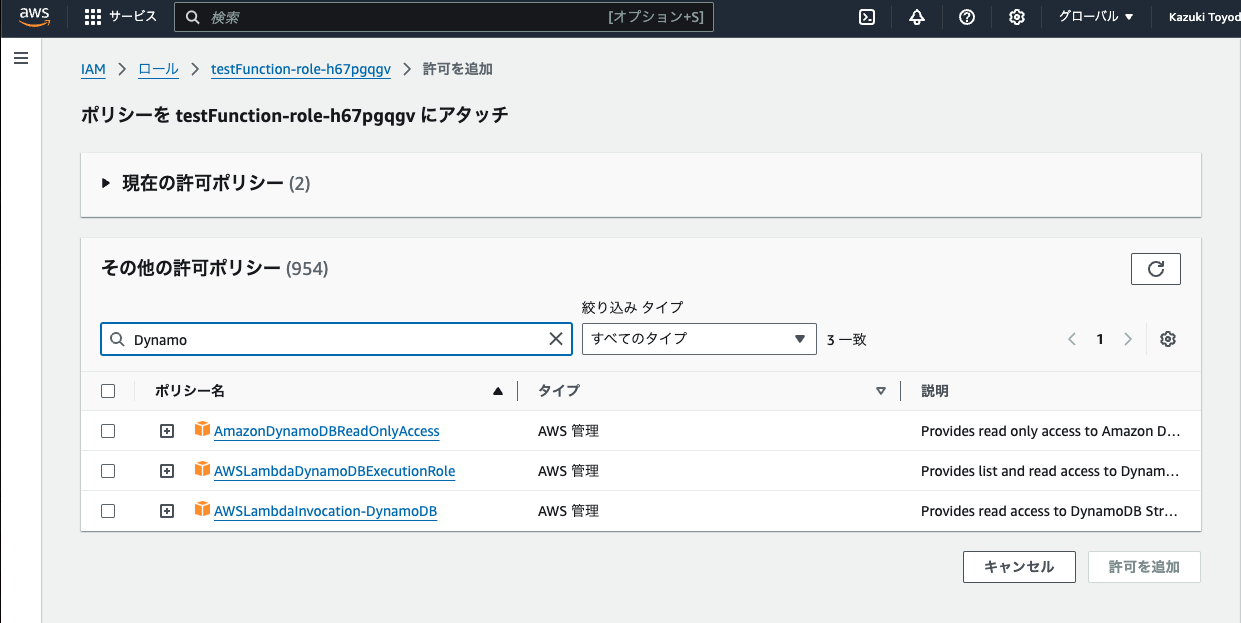The width and height of the screenshot is (1241, 623).
Task: Launch CloudShell terminal icon
Action: click(868, 17)
